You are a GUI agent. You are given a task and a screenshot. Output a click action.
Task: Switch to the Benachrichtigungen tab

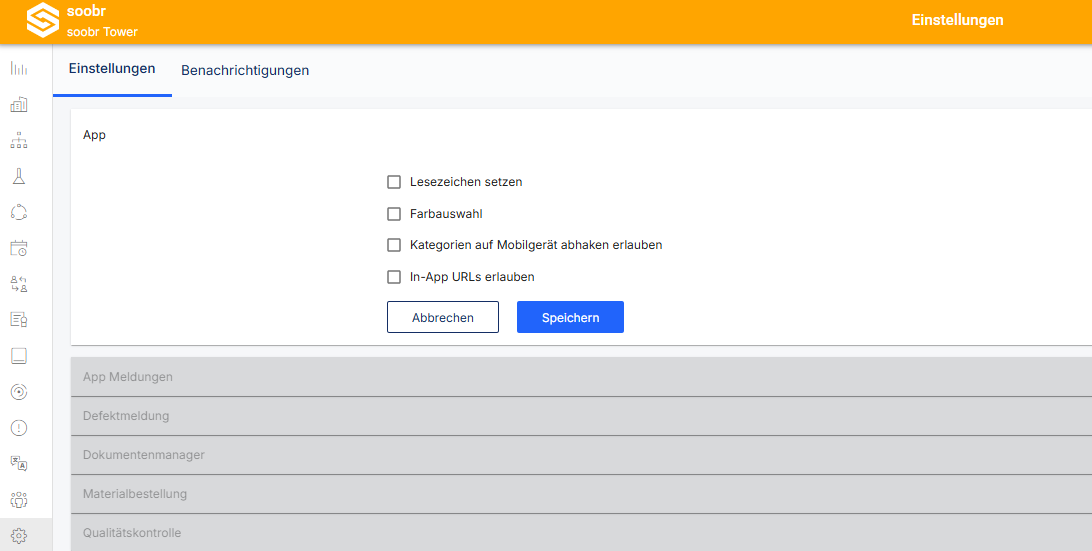point(245,70)
